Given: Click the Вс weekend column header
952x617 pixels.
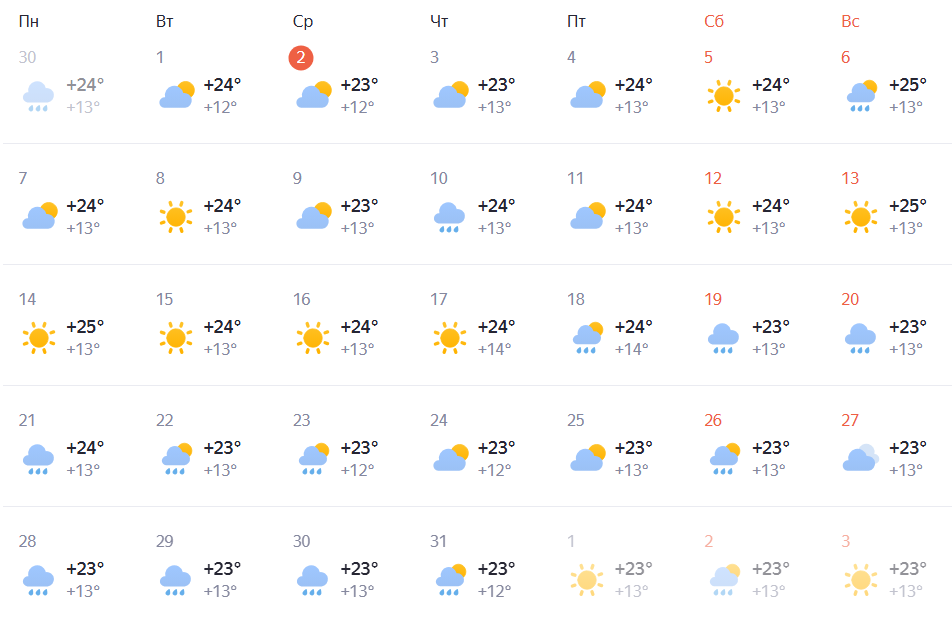Looking at the screenshot, I should 850,21.
